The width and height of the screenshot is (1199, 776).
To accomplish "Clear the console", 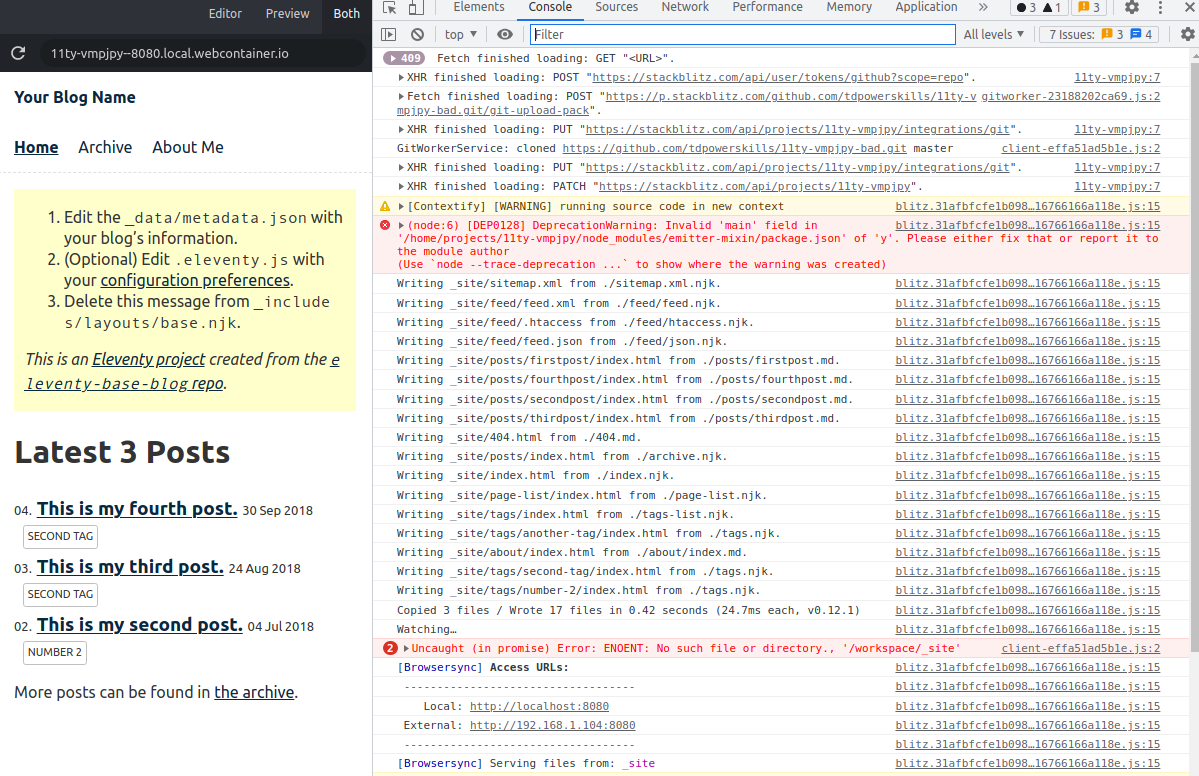I will tap(418, 34).
